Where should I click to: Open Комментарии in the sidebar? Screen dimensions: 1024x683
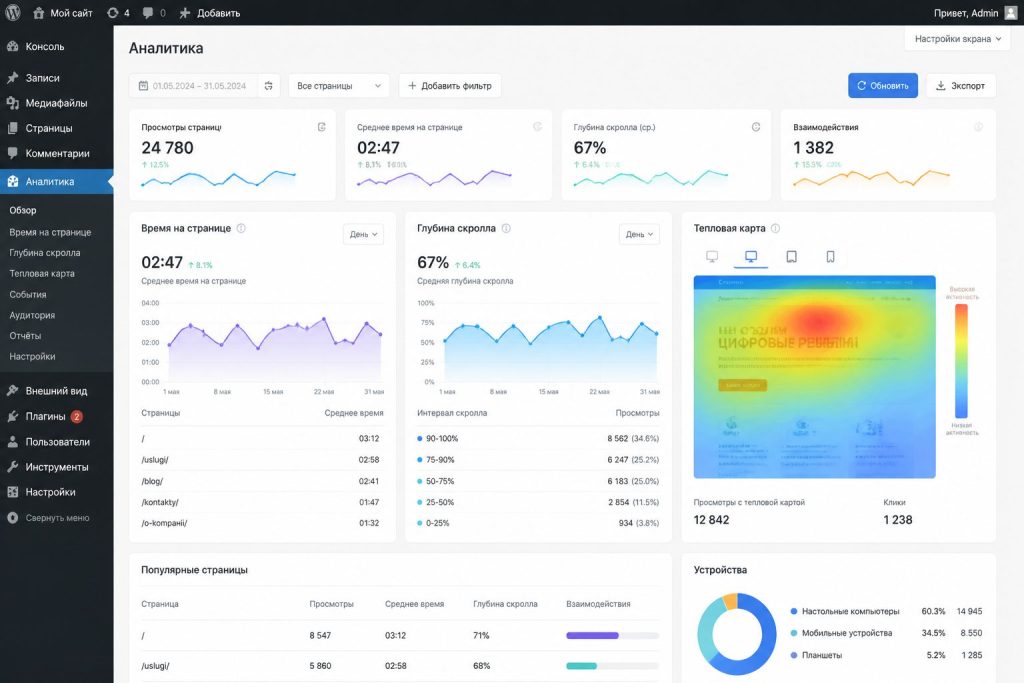pyautogui.click(x=56, y=153)
